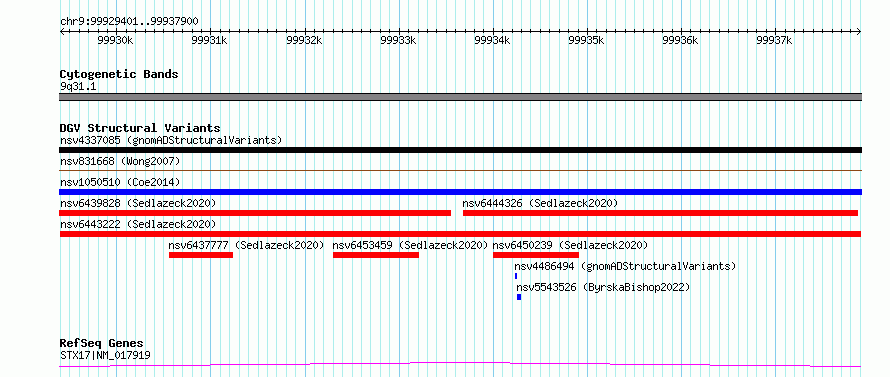Screen dimensions: 890x377
Task: Click the 99933k ruler tick label
Action: point(398,40)
